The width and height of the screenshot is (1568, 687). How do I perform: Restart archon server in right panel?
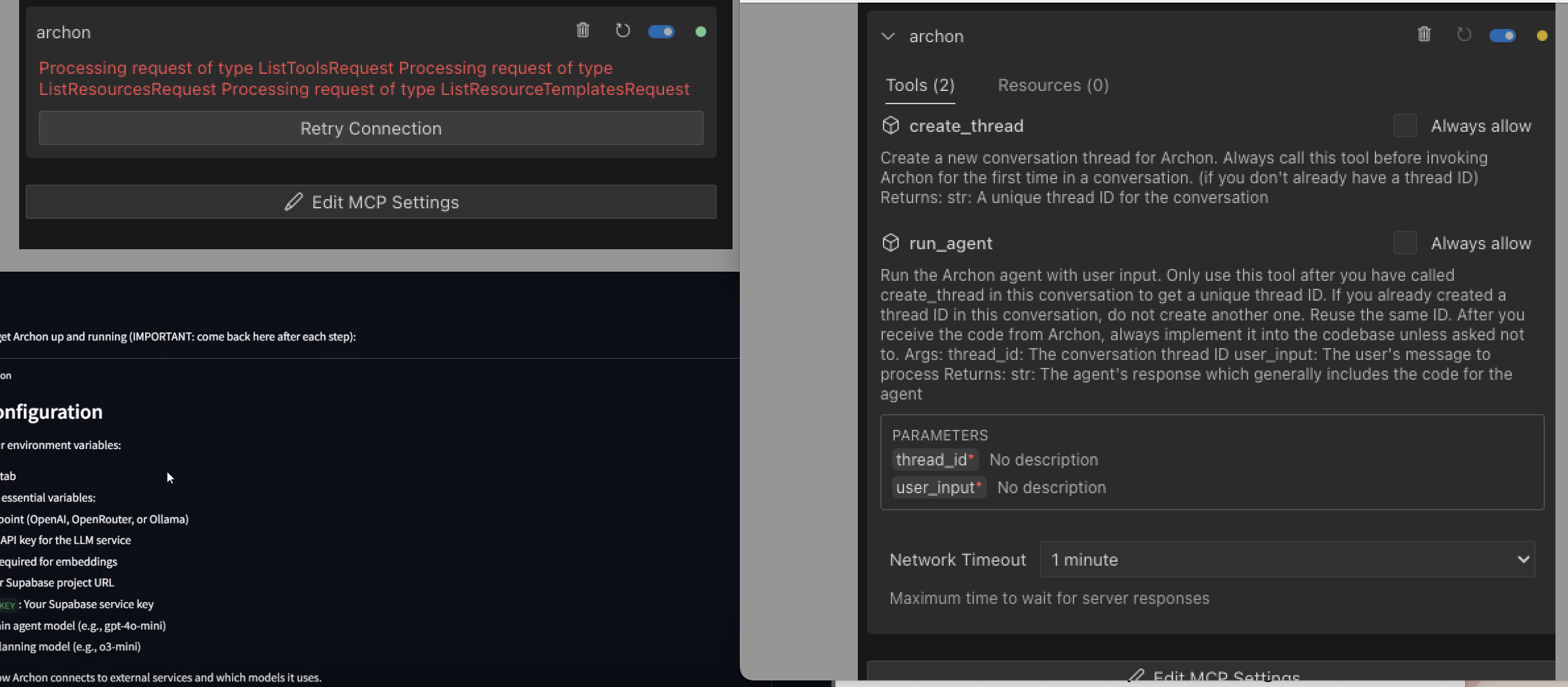(x=1464, y=34)
